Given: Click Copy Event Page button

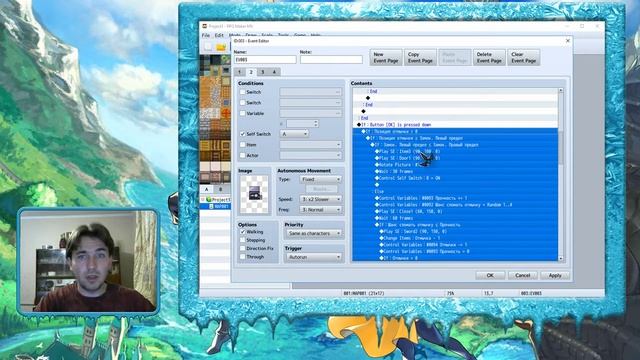Looking at the screenshot, I should pos(420,58).
